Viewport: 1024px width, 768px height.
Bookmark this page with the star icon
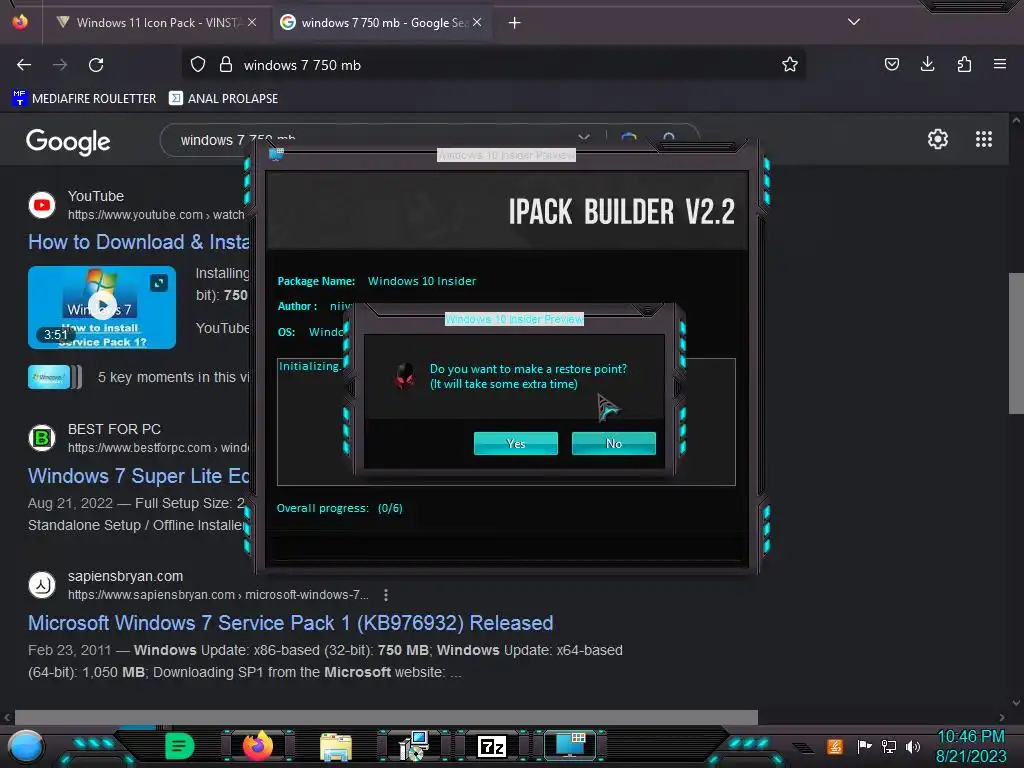click(x=790, y=65)
